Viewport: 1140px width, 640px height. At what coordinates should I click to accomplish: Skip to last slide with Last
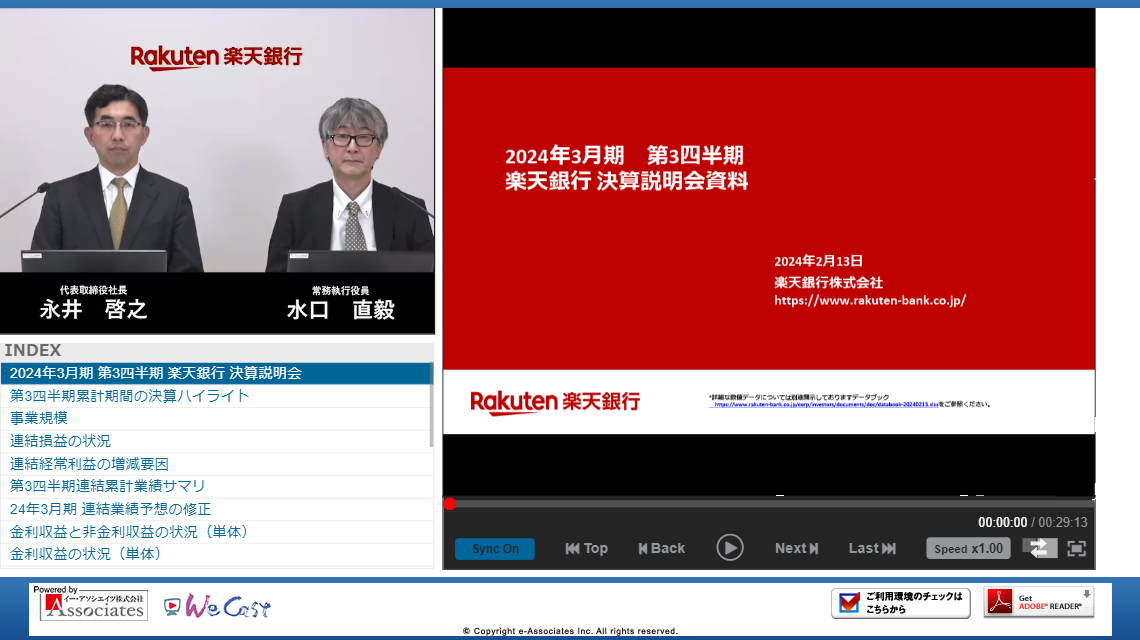click(x=872, y=548)
